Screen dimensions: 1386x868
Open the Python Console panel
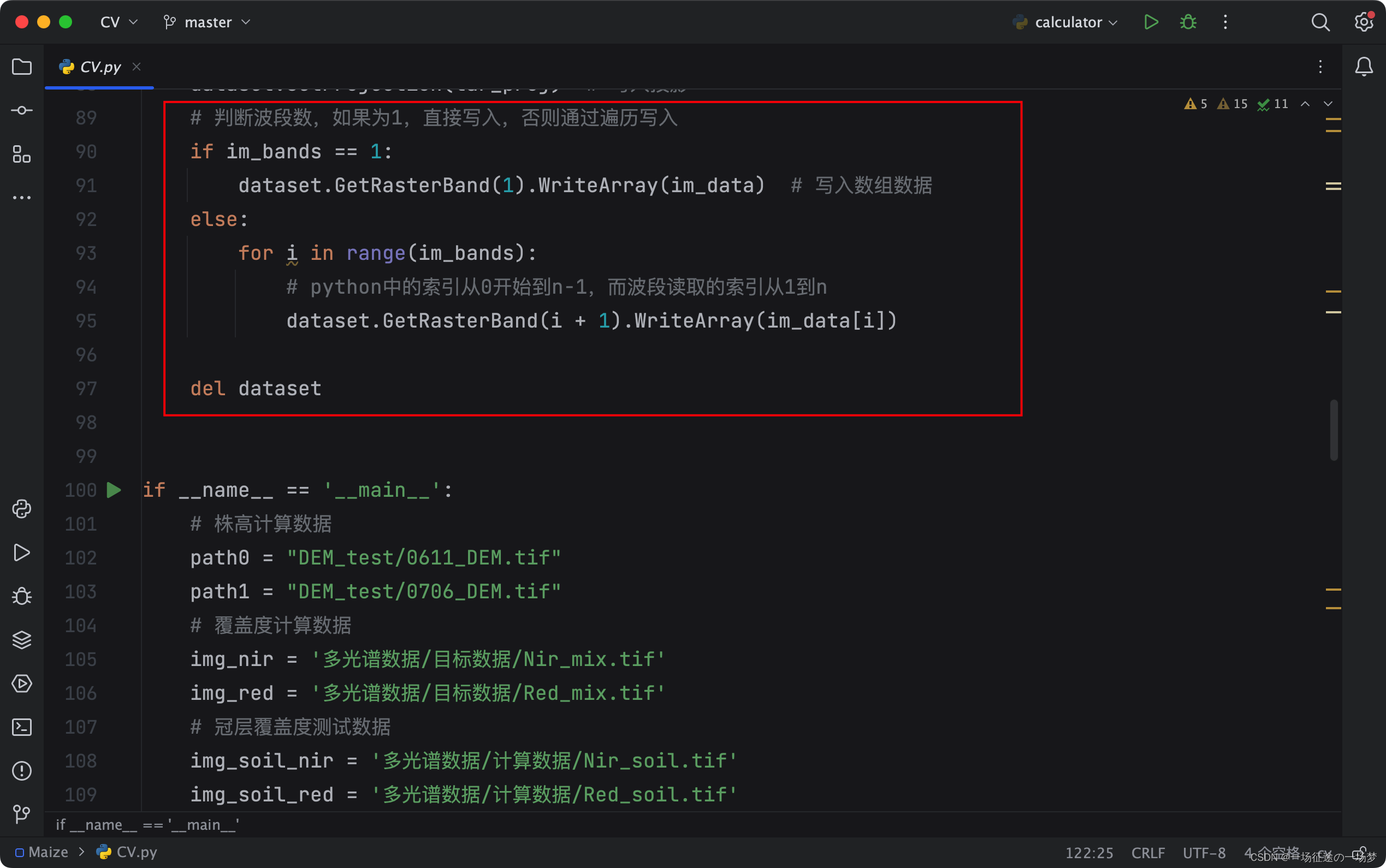pos(22,509)
